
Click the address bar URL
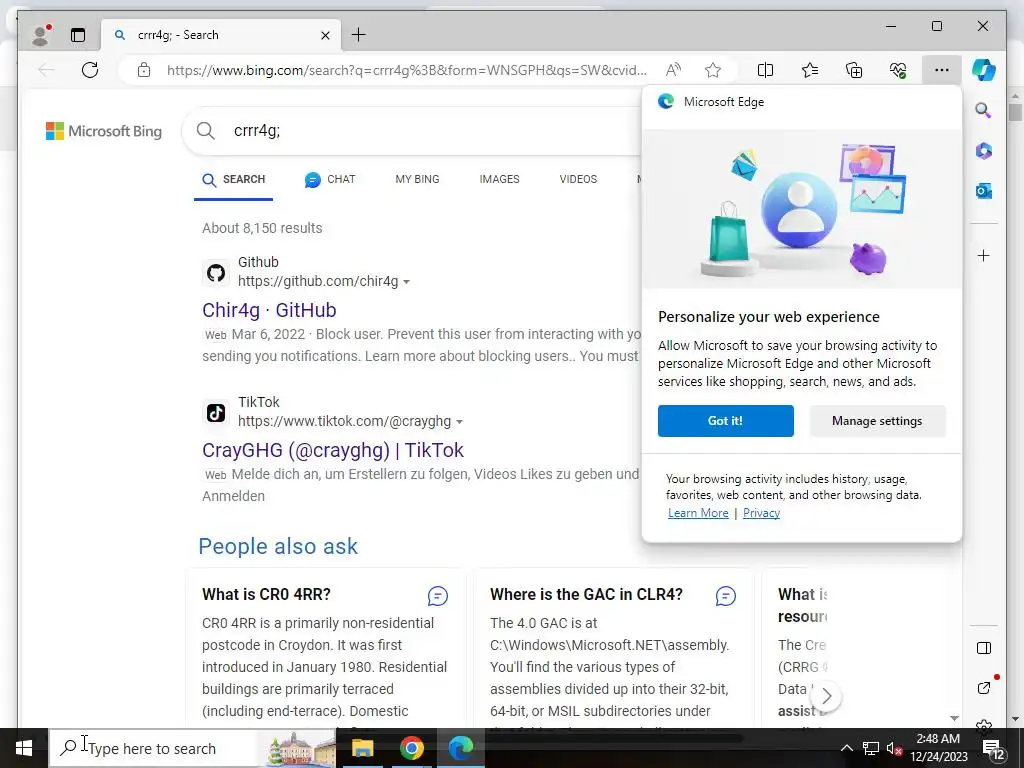coord(406,70)
